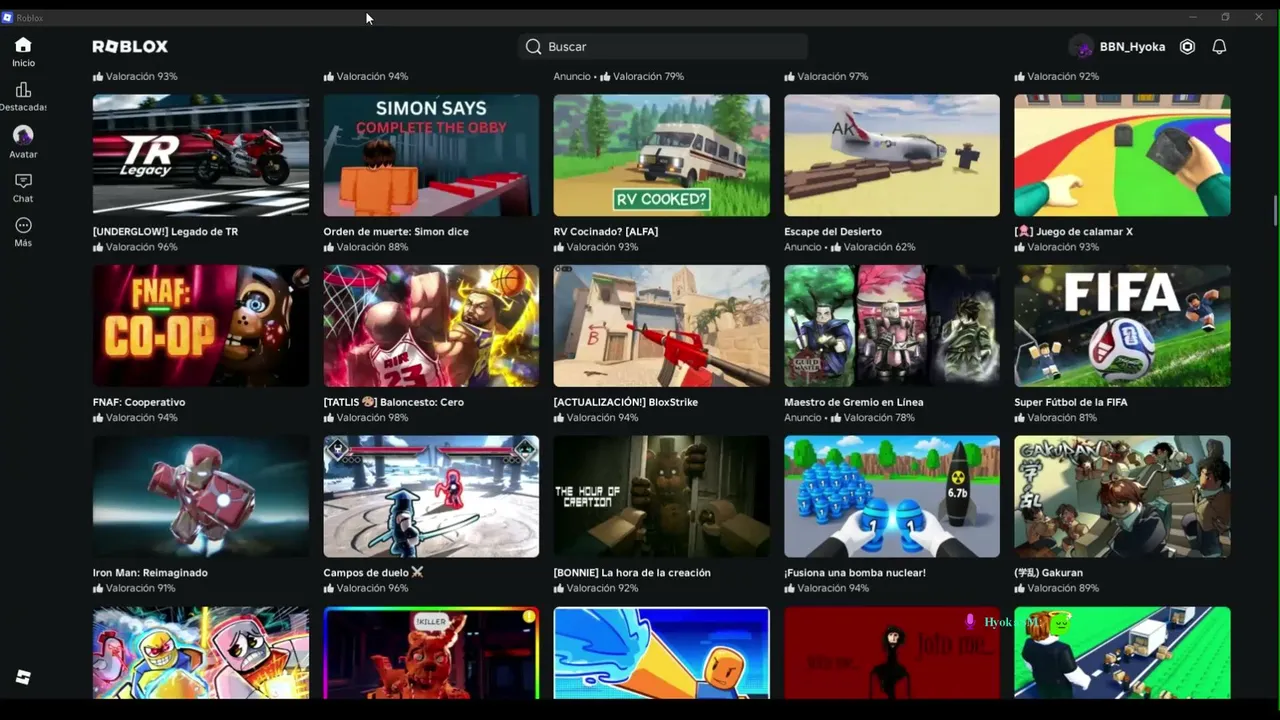Click thumbs-up icon beside Valoración 81%
Screen dimensions: 1280x720
click(1020, 417)
